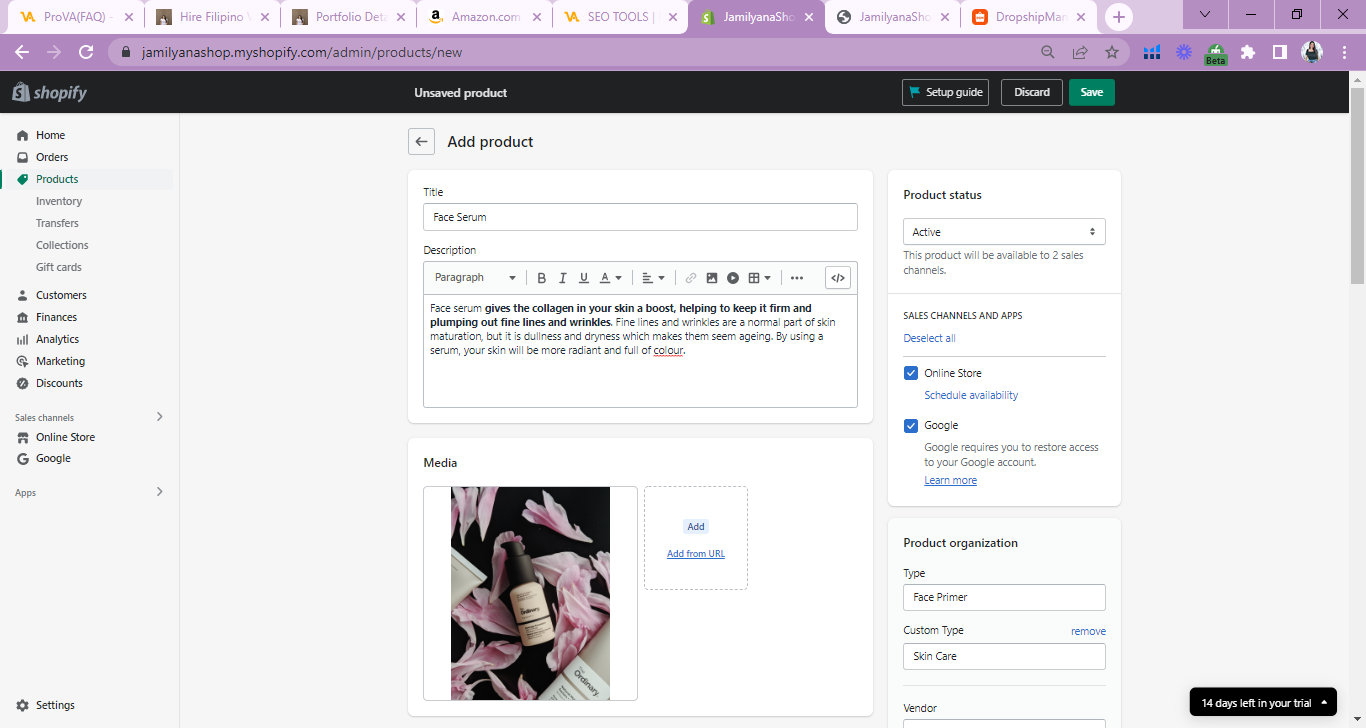Navigate back with the browser back arrow
The width and height of the screenshot is (1366, 728).
point(22,52)
